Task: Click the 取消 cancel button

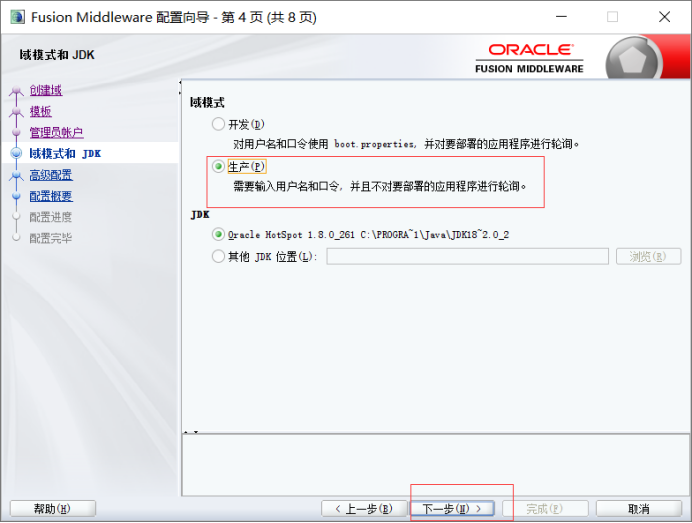Action: pyautogui.click(x=640, y=509)
